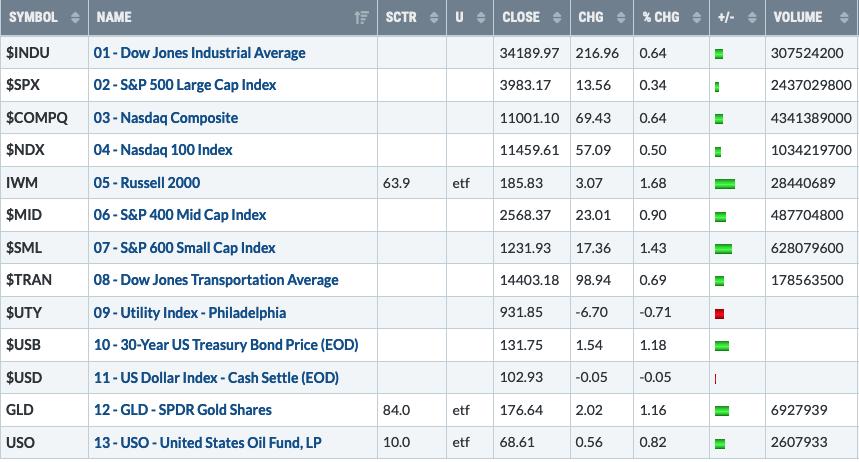859x462 pixels.
Task: Click the green change bar for IWM
Action: point(725,184)
